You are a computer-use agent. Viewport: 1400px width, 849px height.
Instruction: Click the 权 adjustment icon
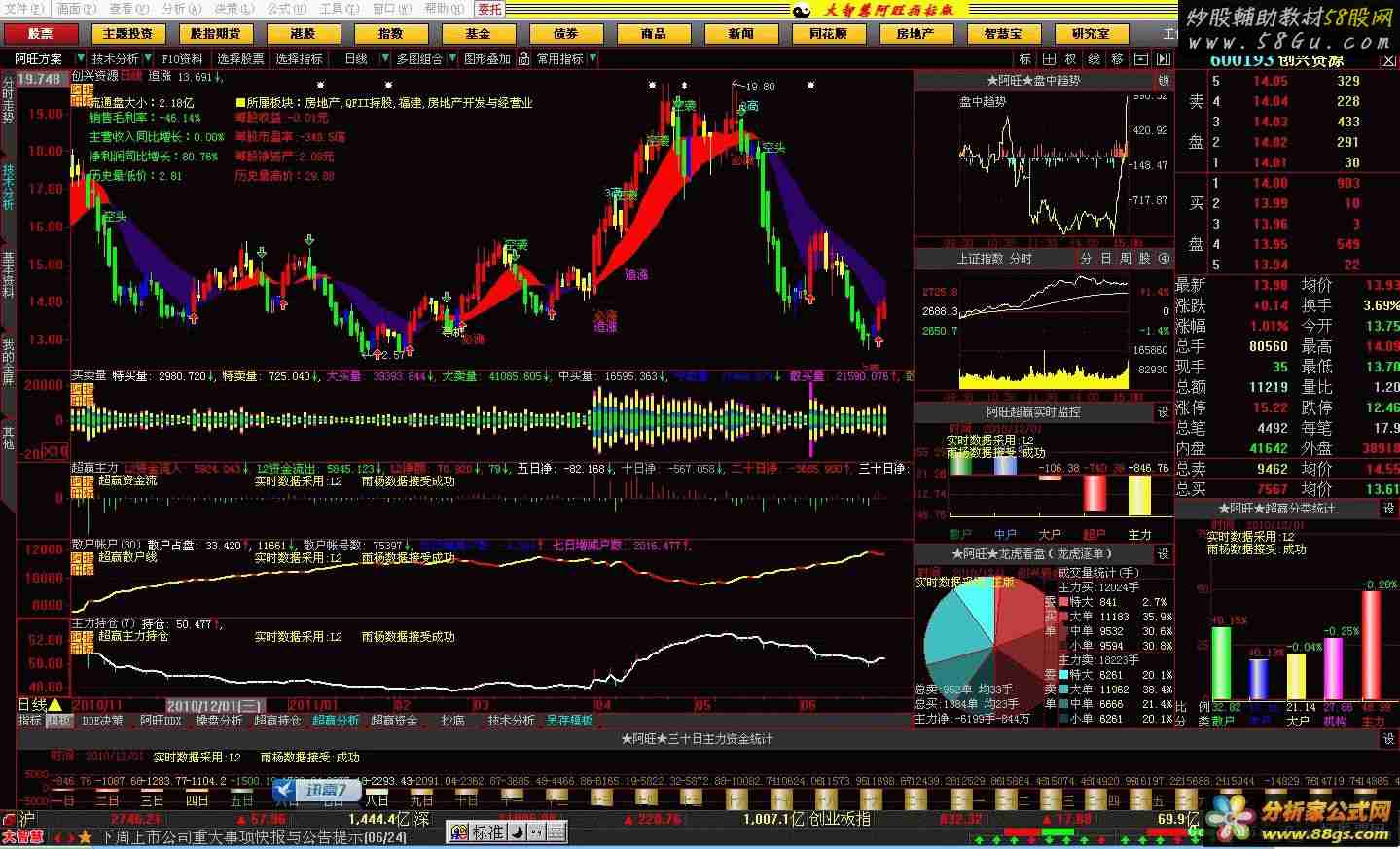pyautogui.click(x=1071, y=59)
